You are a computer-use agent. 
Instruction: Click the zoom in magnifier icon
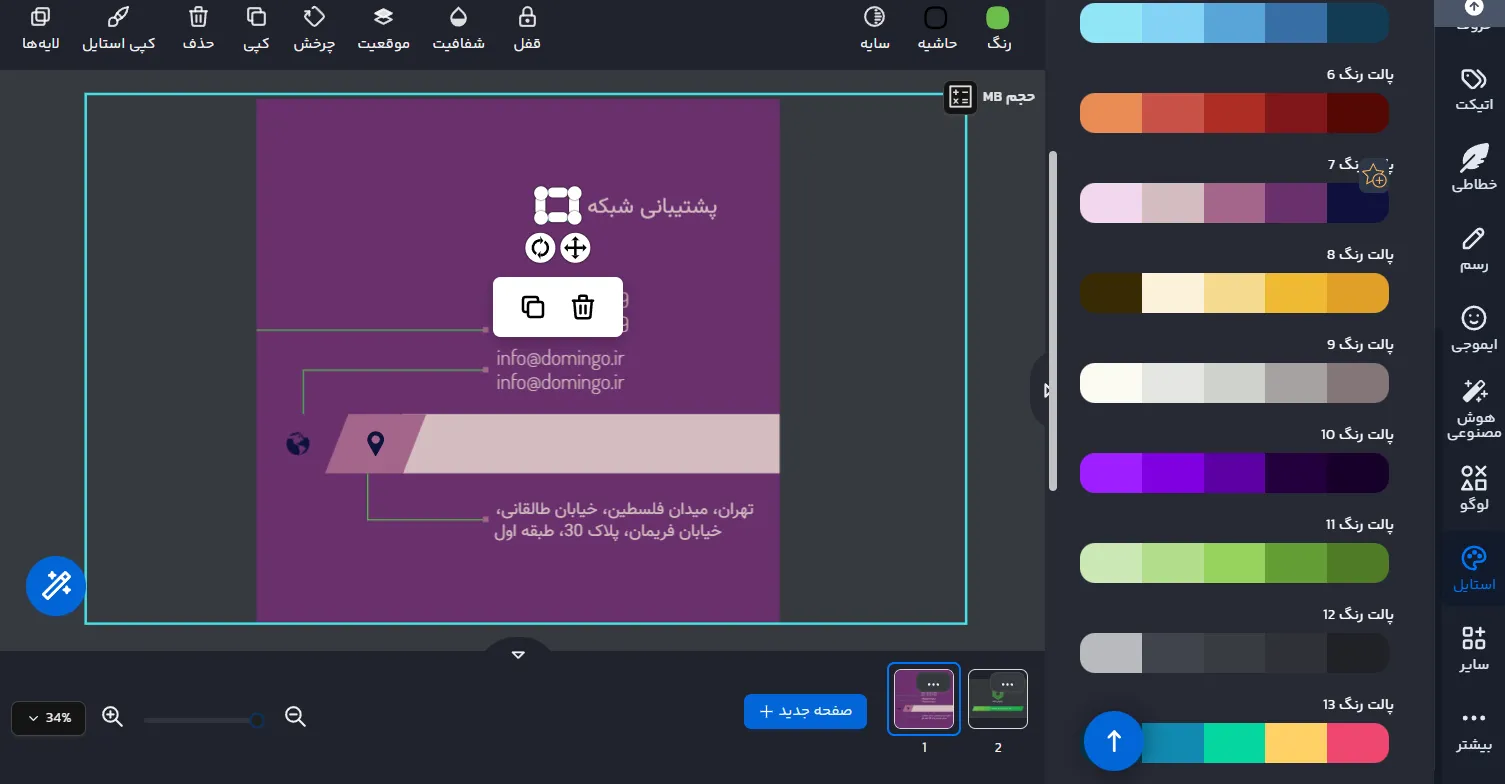click(x=112, y=717)
